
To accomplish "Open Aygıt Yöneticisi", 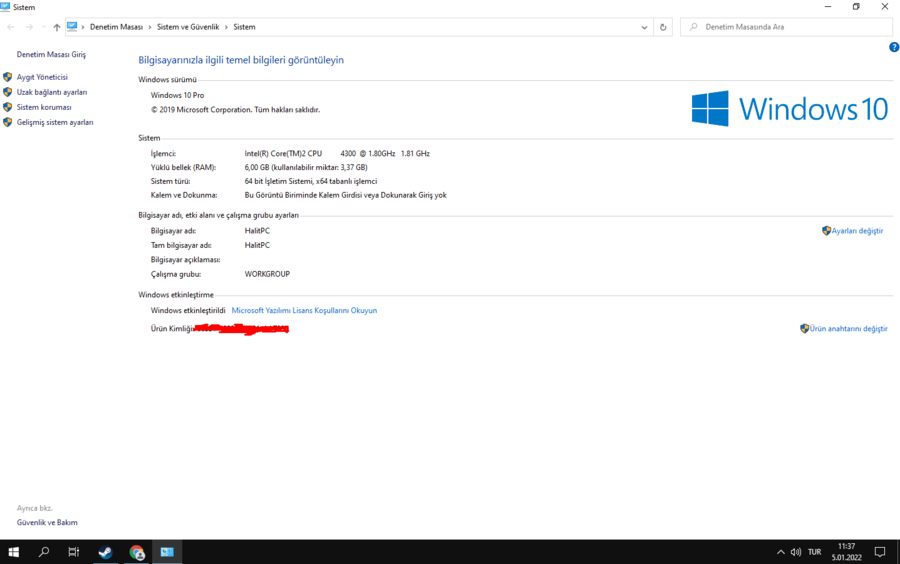I will [42, 77].
